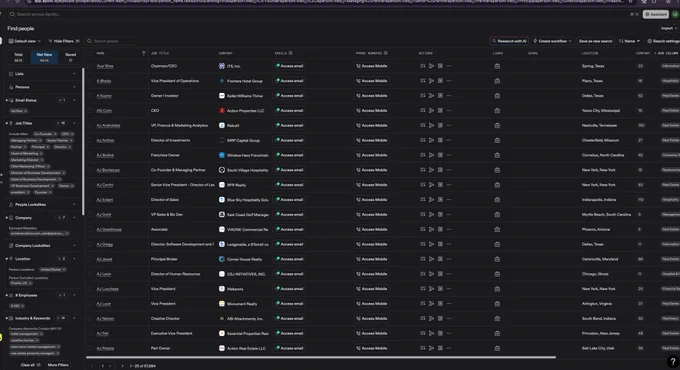Screen dimensions: 680x370
Task: Open Search settings gear
Action: (664, 41)
